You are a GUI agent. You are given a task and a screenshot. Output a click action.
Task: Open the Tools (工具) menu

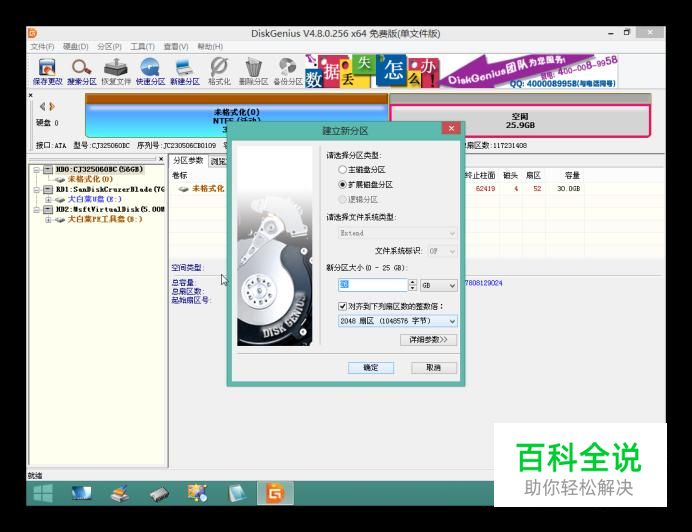click(143, 47)
